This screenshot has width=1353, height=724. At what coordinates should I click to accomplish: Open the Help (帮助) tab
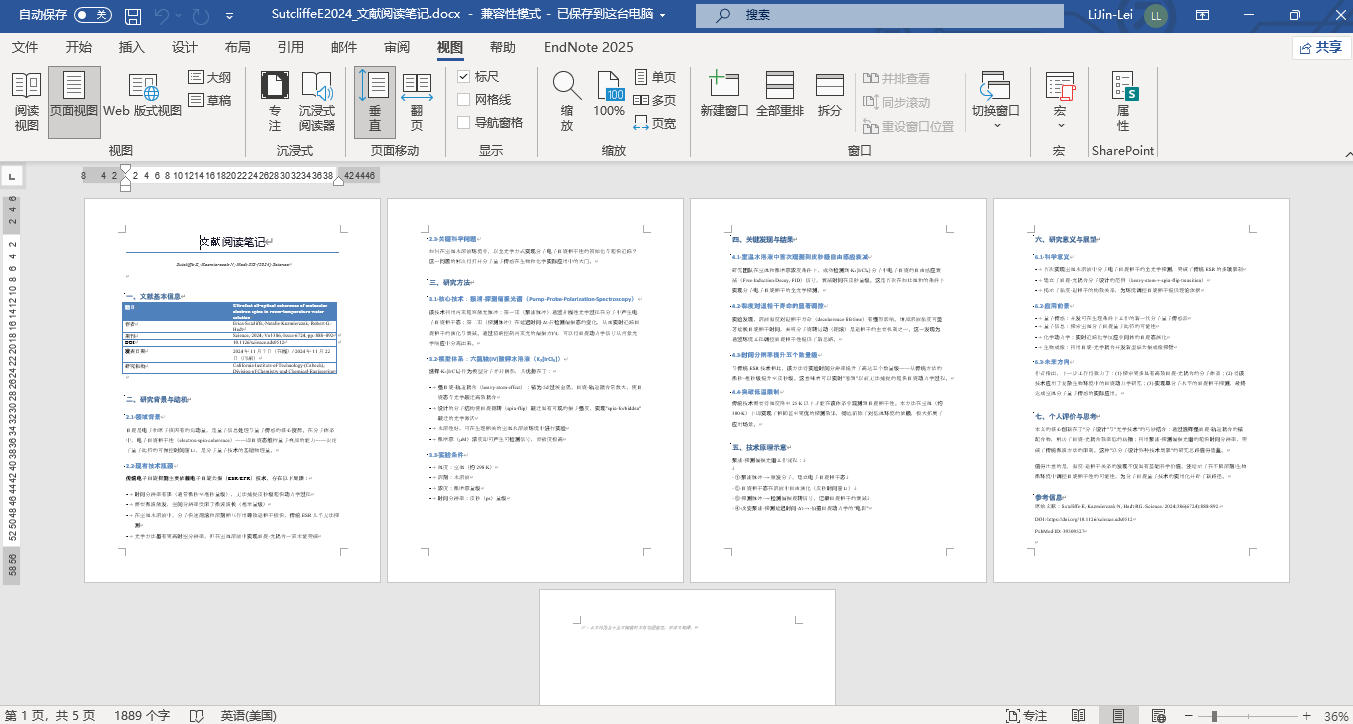click(503, 47)
